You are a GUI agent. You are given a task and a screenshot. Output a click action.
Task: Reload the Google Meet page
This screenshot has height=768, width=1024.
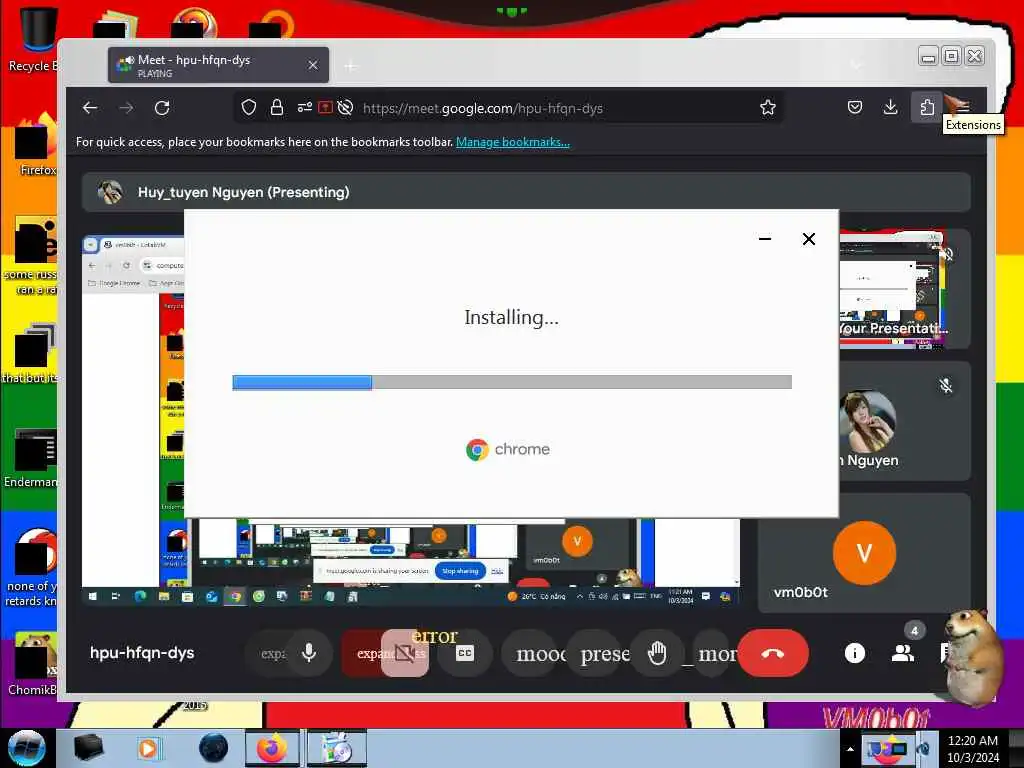[x=162, y=108]
